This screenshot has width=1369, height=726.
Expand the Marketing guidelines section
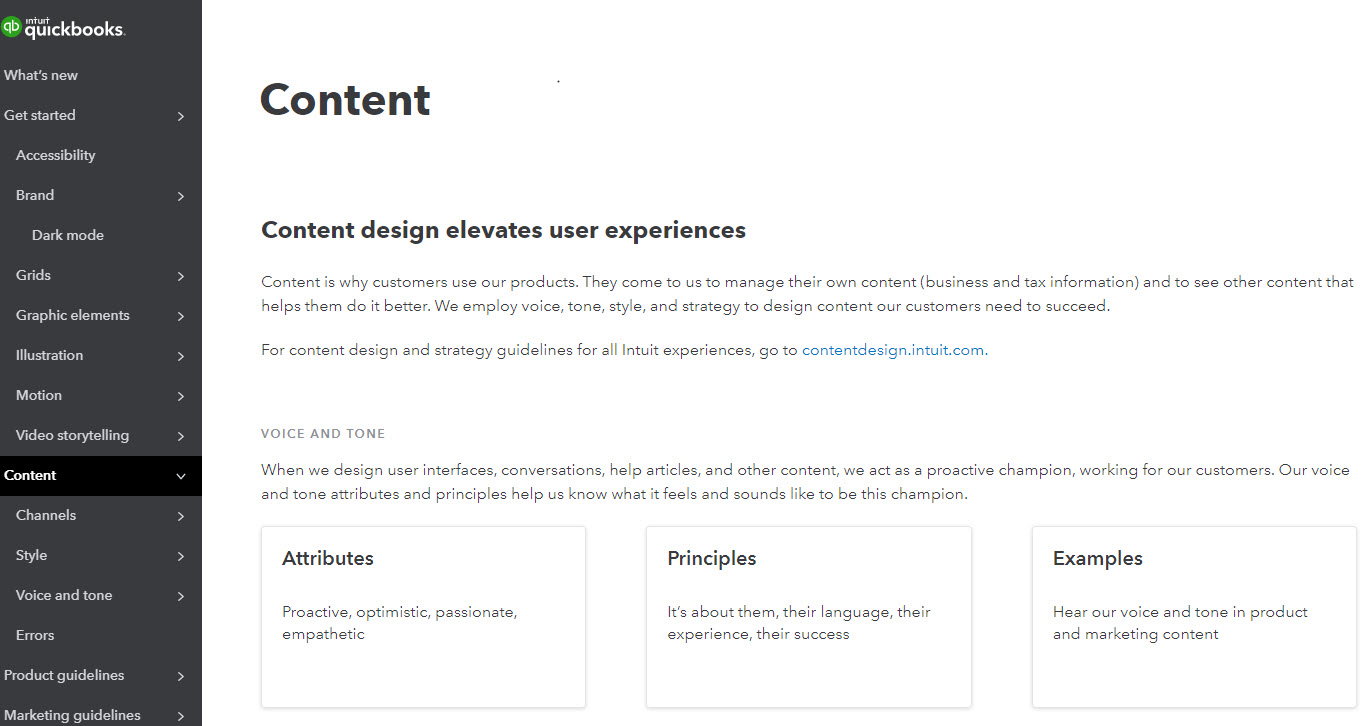181,715
